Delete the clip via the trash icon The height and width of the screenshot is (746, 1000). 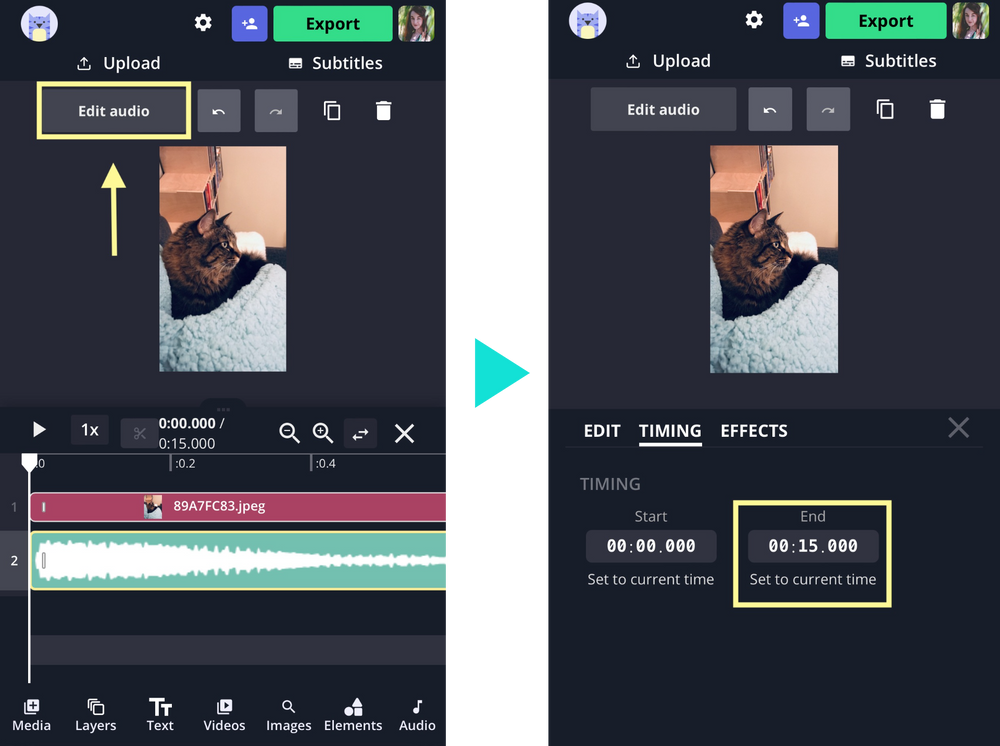coord(384,110)
